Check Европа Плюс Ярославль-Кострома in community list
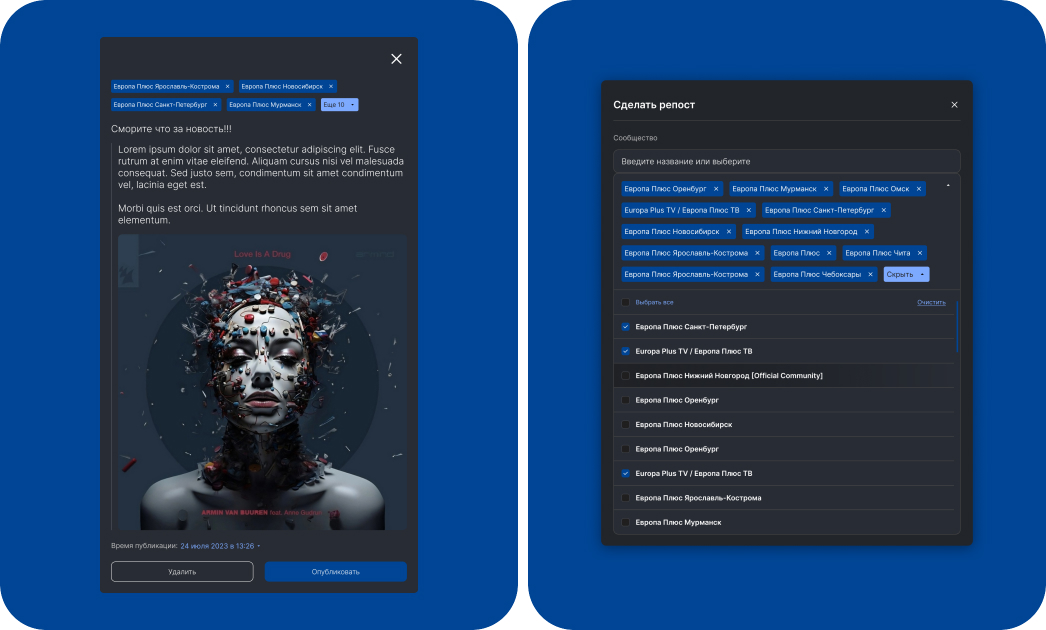The width and height of the screenshot is (1046, 630). (625, 498)
